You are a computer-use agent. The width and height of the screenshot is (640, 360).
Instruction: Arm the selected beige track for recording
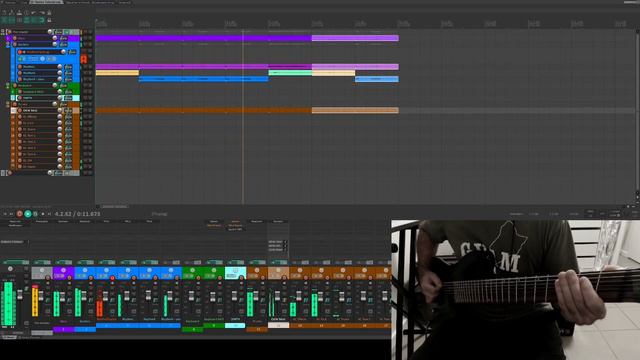click(x=20, y=111)
